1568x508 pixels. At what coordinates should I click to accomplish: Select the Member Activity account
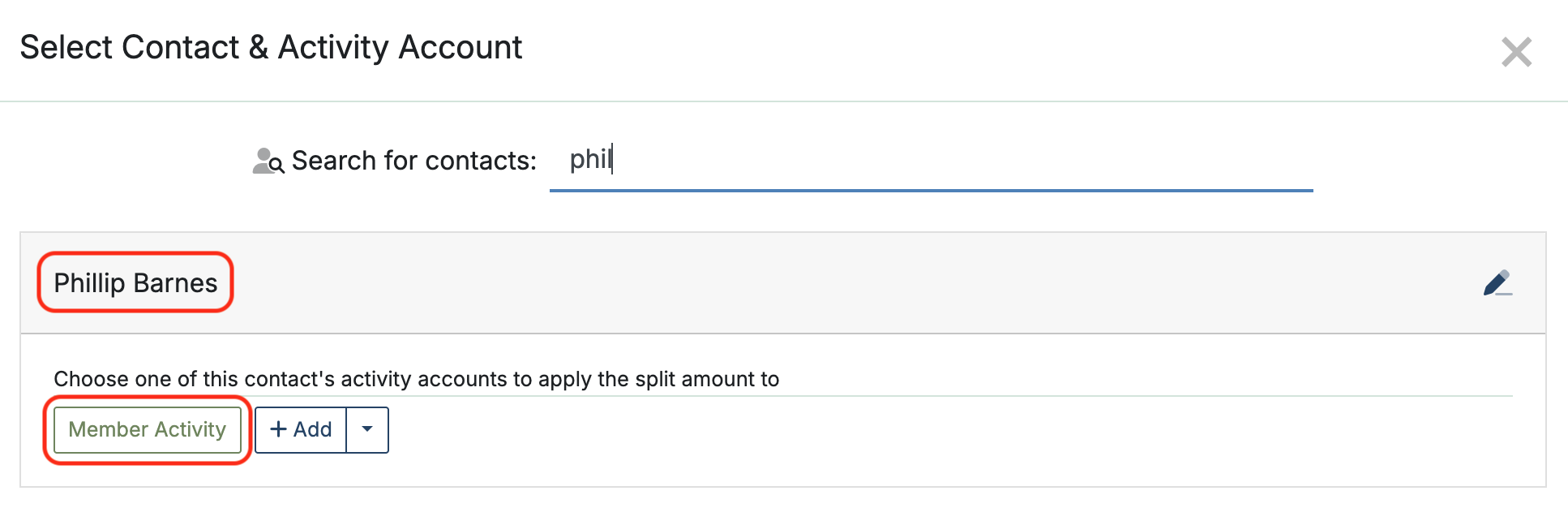(x=147, y=429)
